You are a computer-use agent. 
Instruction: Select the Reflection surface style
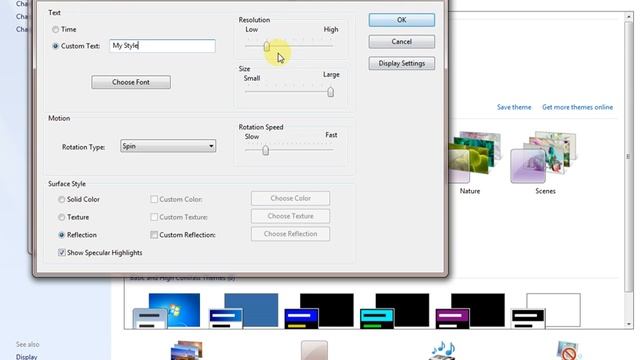point(61,235)
